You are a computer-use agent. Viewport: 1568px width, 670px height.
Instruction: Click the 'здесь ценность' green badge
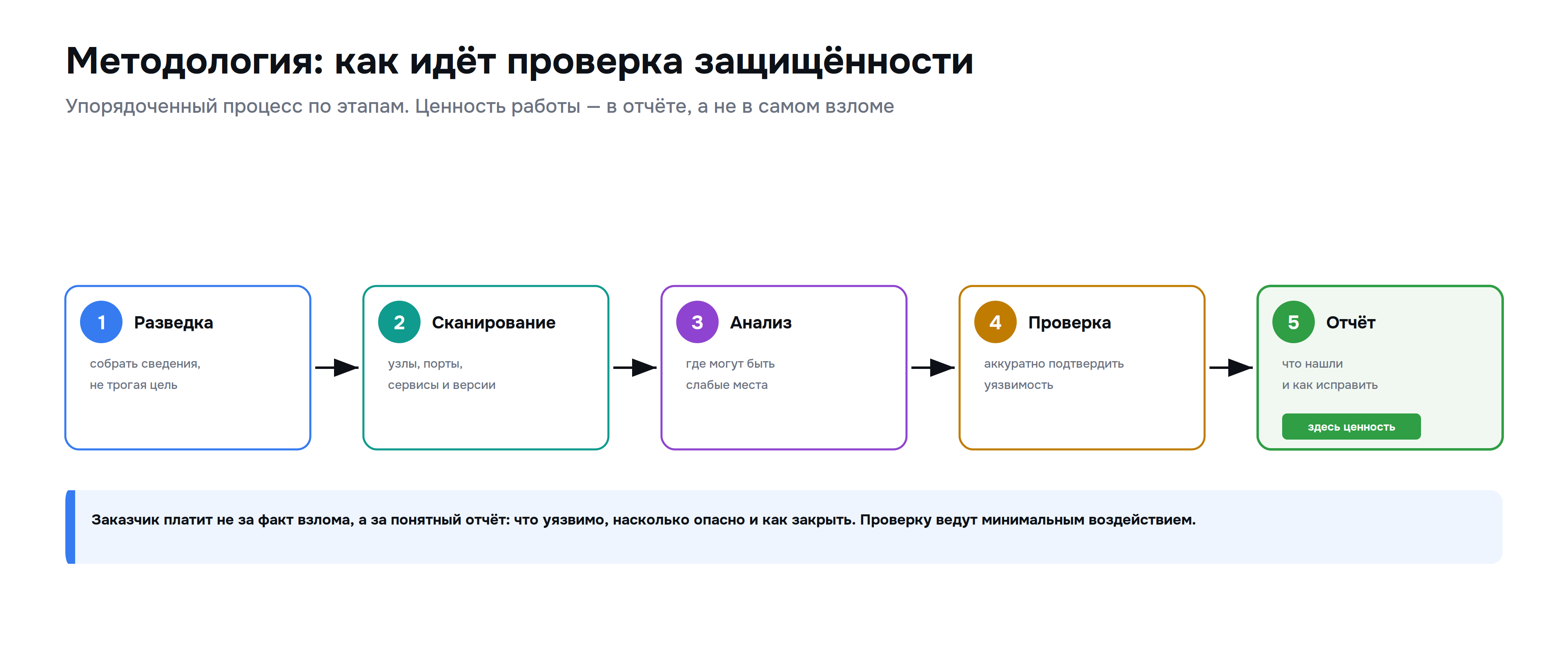1351,427
